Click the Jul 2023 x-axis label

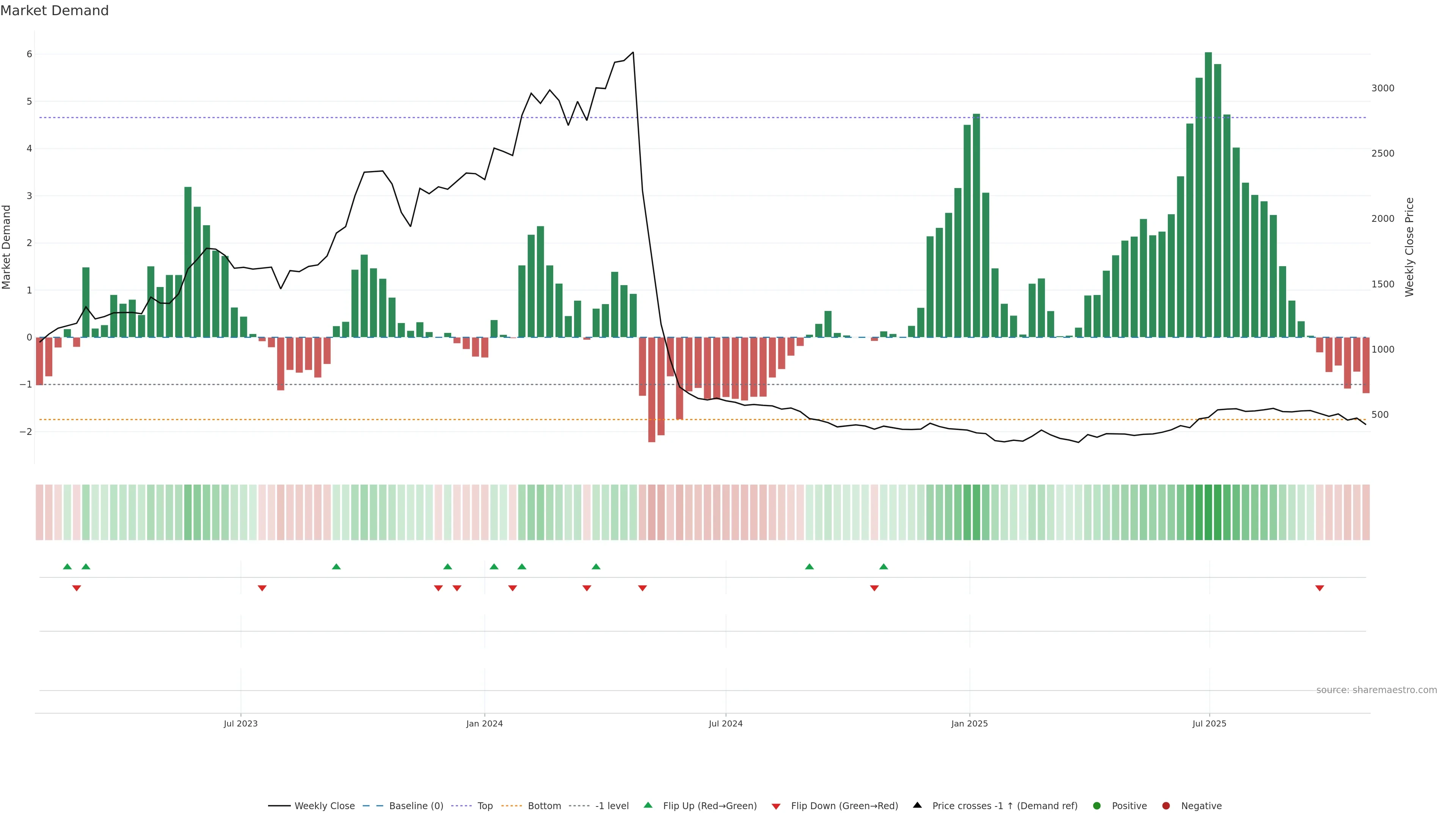pos(241,723)
